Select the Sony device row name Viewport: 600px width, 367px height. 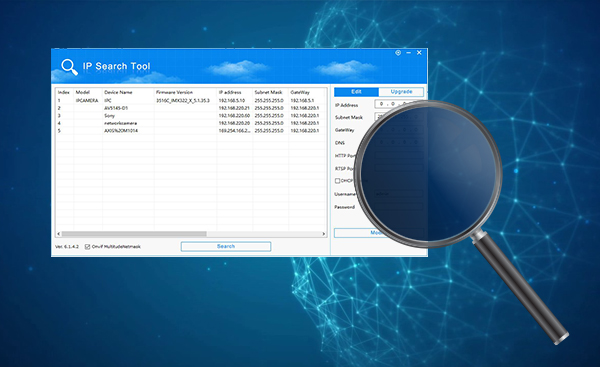tap(109, 116)
